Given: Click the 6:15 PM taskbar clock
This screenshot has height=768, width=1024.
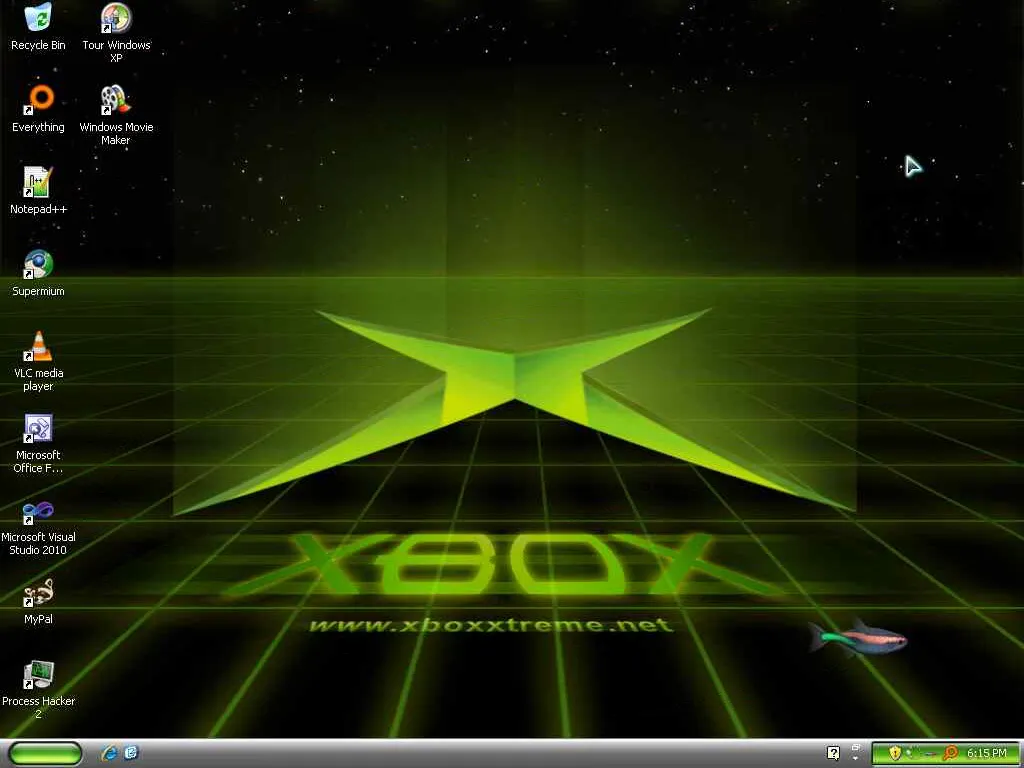Looking at the screenshot, I should click(x=986, y=753).
